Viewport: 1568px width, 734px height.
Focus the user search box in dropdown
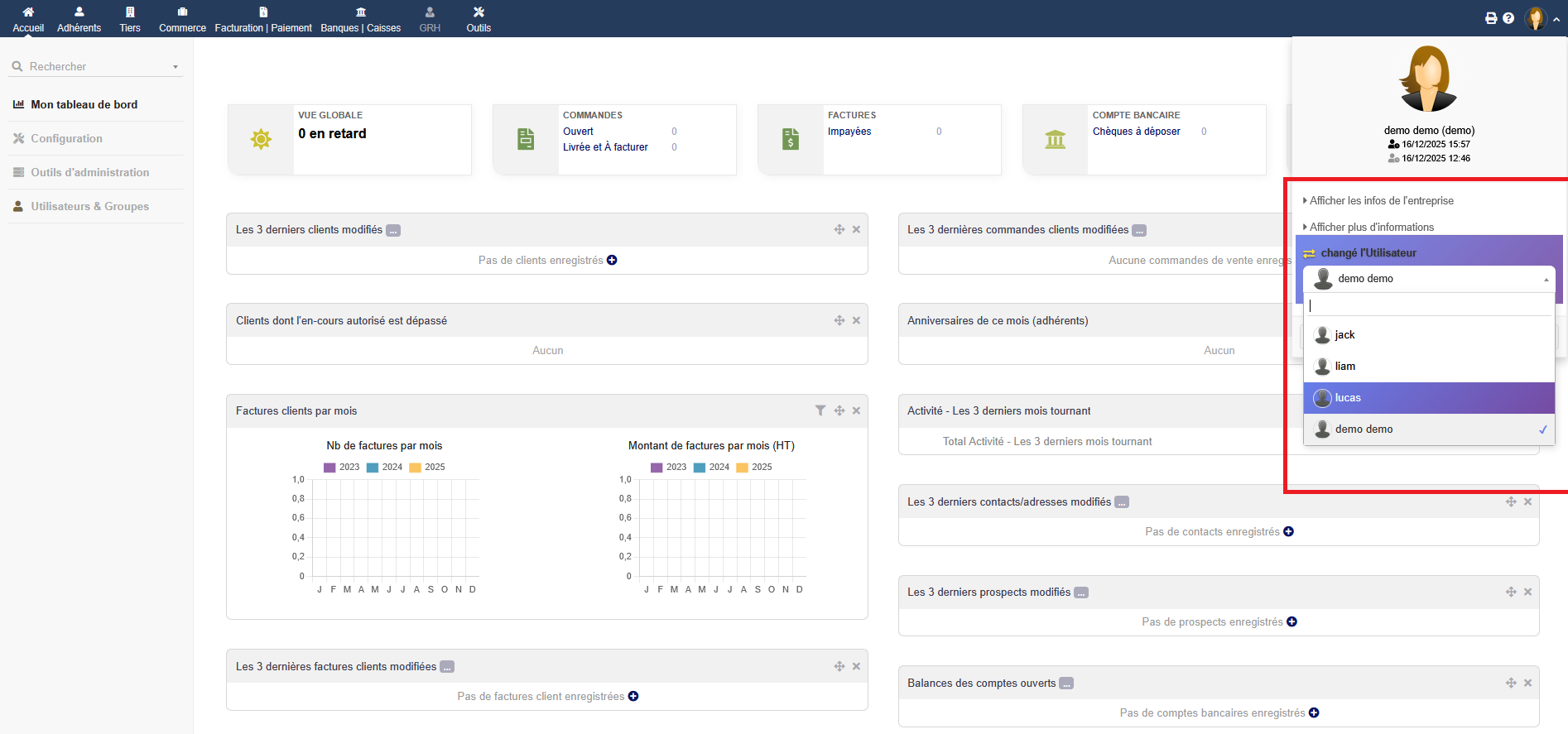[1429, 305]
